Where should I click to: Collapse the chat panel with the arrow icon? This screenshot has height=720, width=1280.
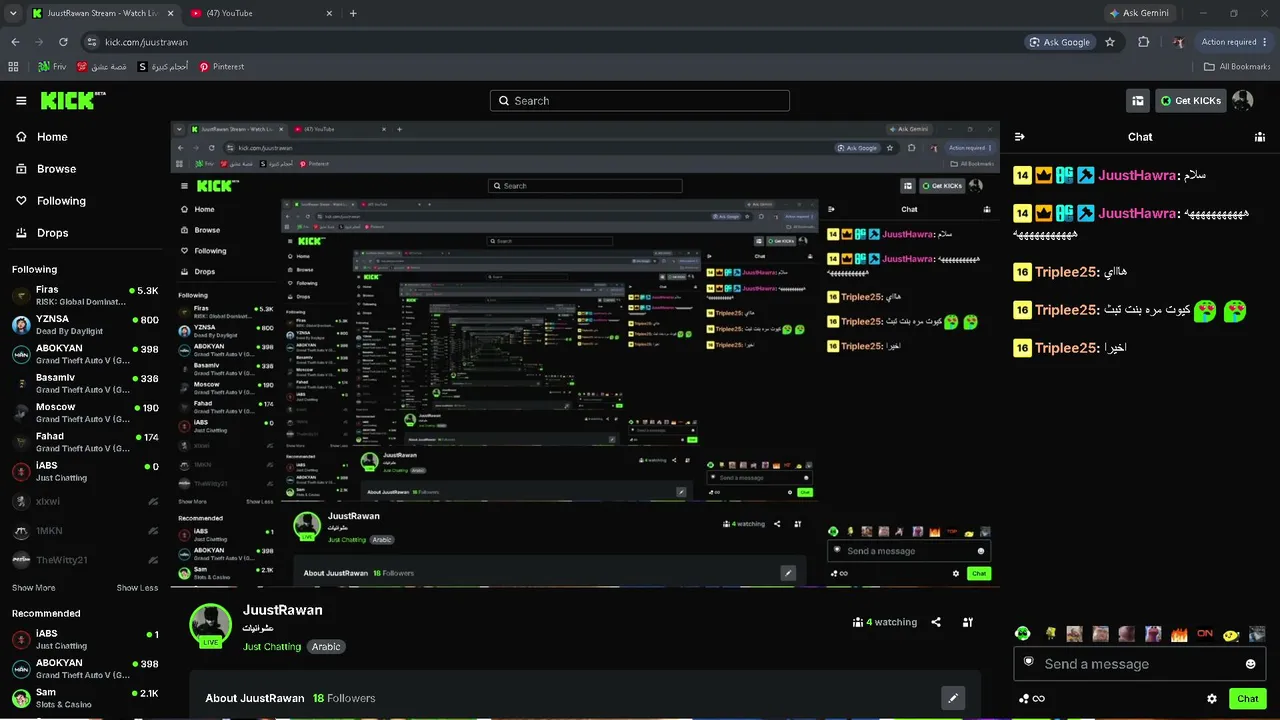[x=1020, y=137]
